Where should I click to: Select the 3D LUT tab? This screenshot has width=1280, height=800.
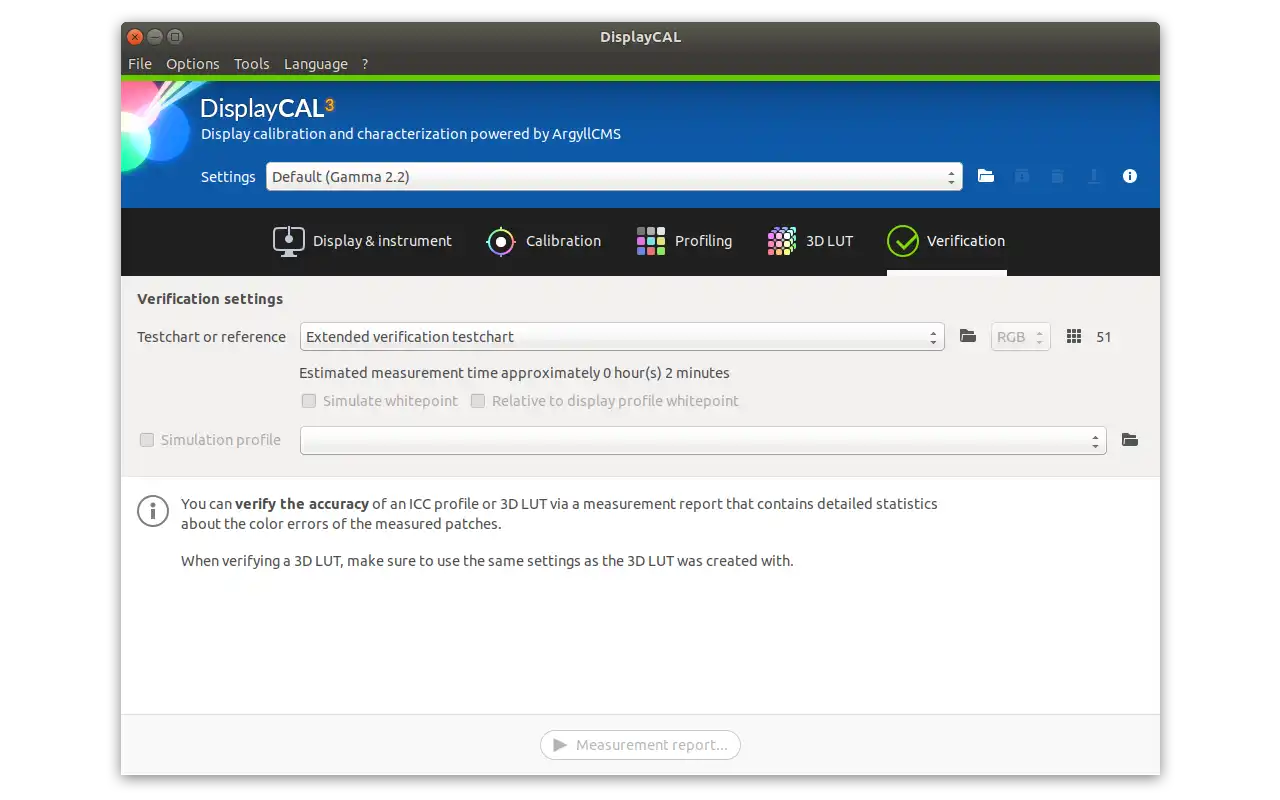point(810,241)
